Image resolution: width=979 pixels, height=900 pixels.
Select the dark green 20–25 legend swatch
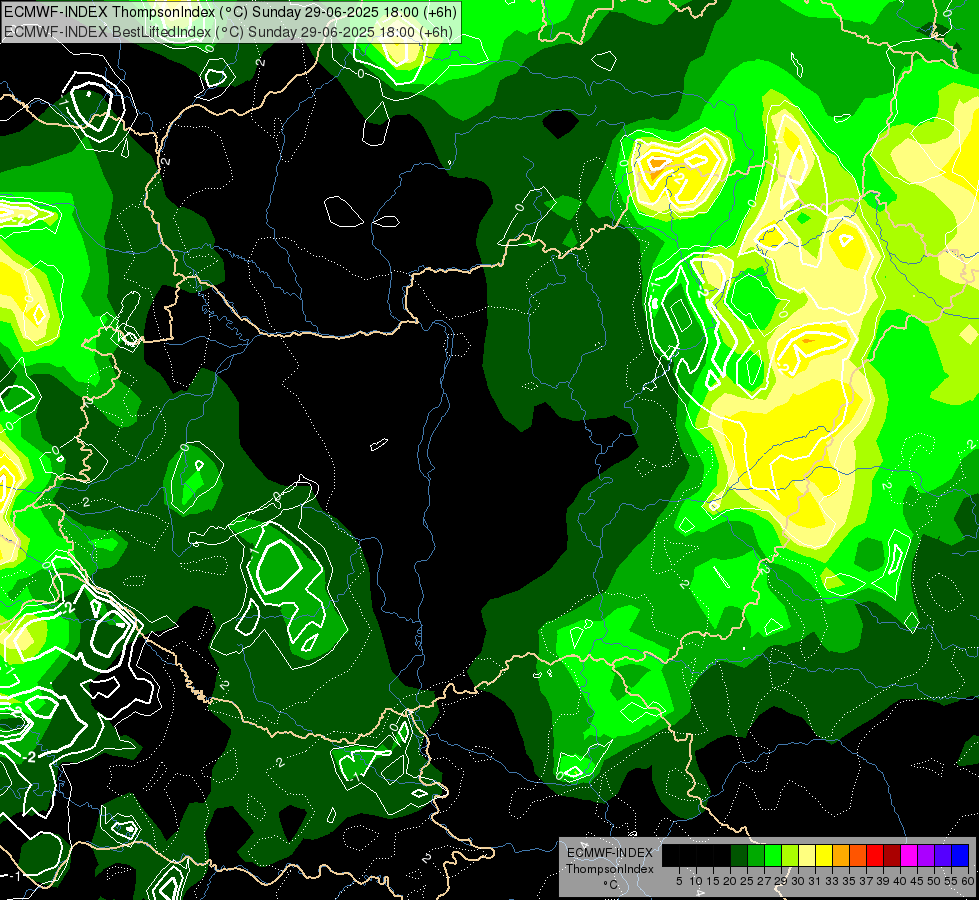point(739,855)
